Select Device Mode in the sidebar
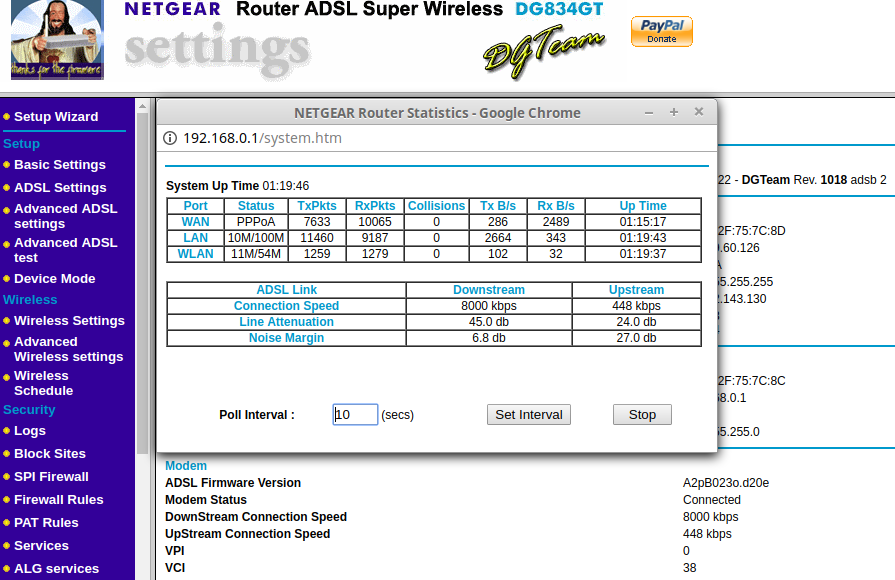Screen dimensions: 895x580 click(x=55, y=279)
